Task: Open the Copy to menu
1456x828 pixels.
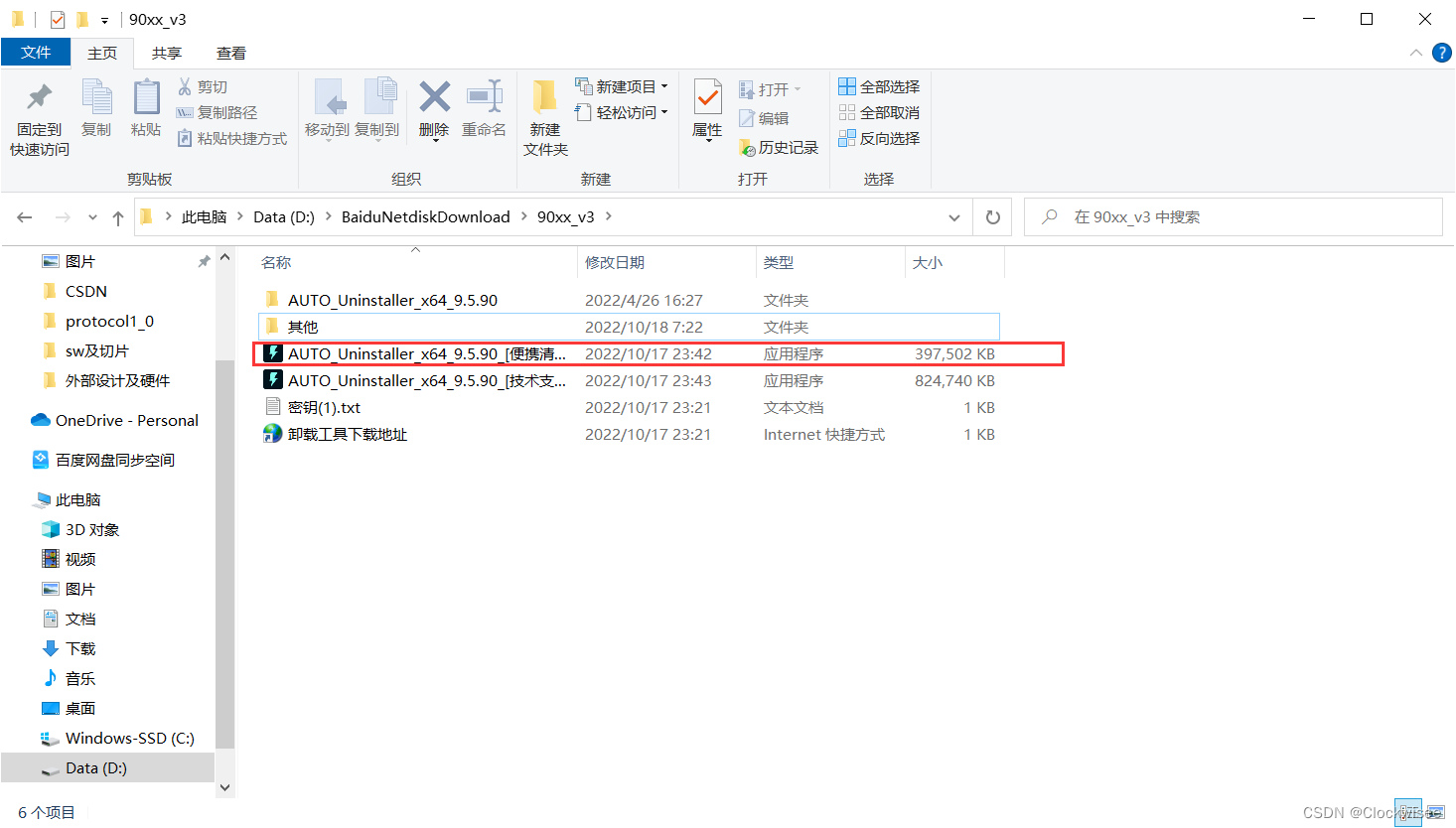Action: click(x=377, y=109)
